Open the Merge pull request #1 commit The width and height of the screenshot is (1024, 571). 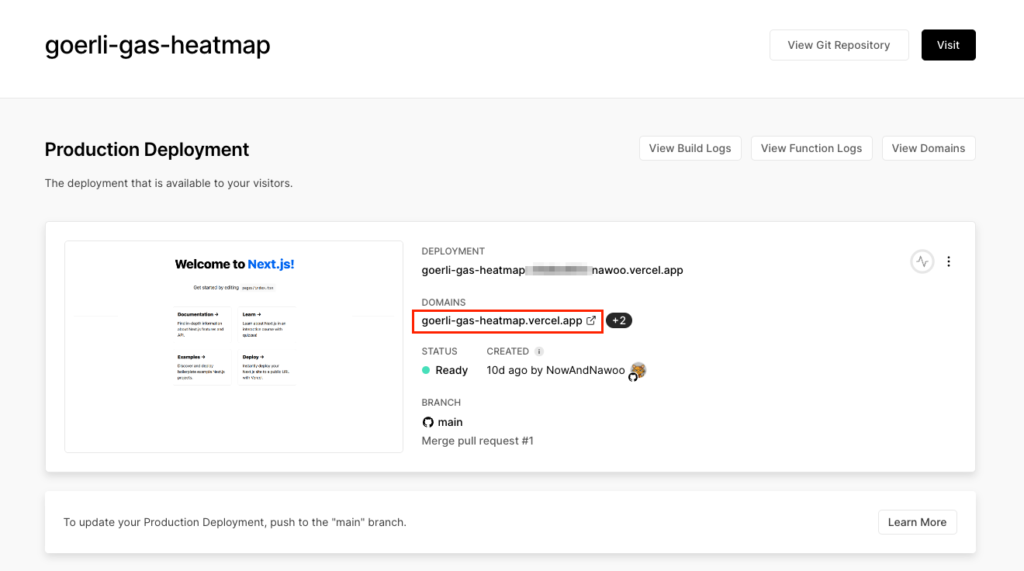[477, 441]
